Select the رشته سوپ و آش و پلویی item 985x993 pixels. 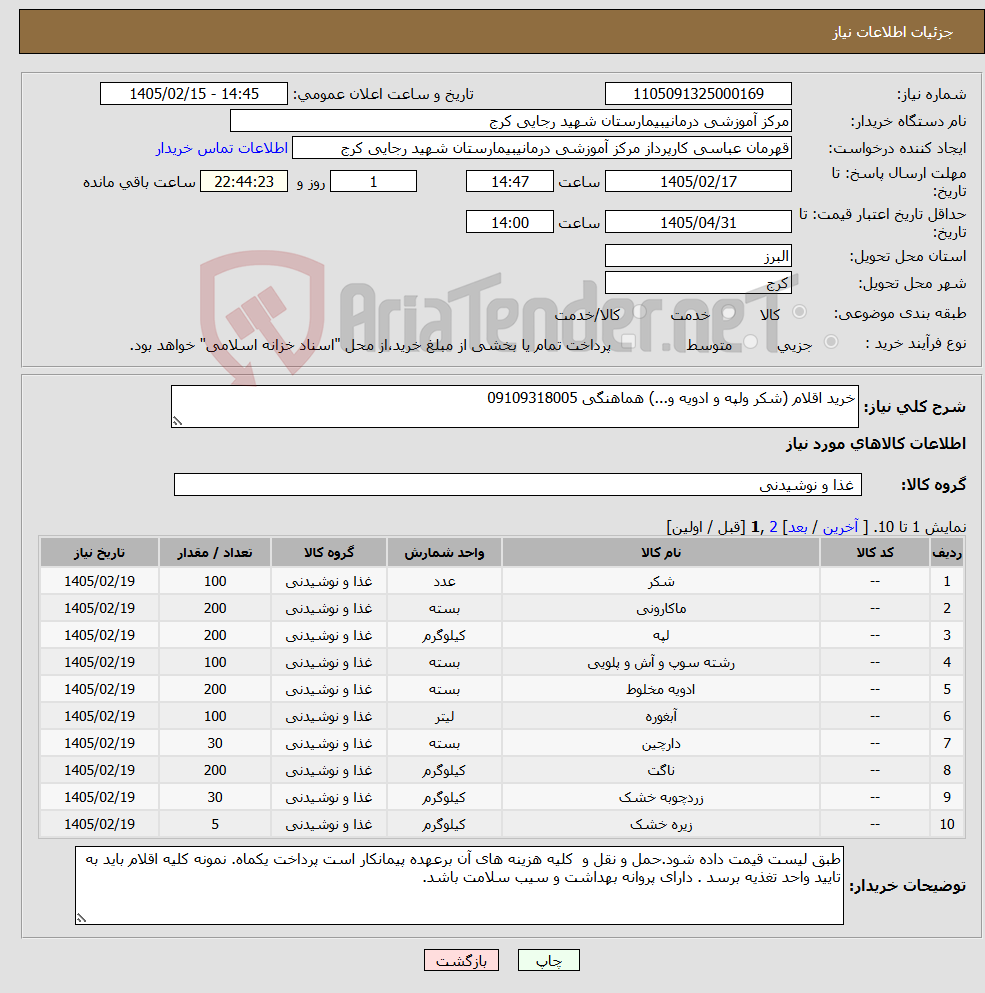(661, 662)
